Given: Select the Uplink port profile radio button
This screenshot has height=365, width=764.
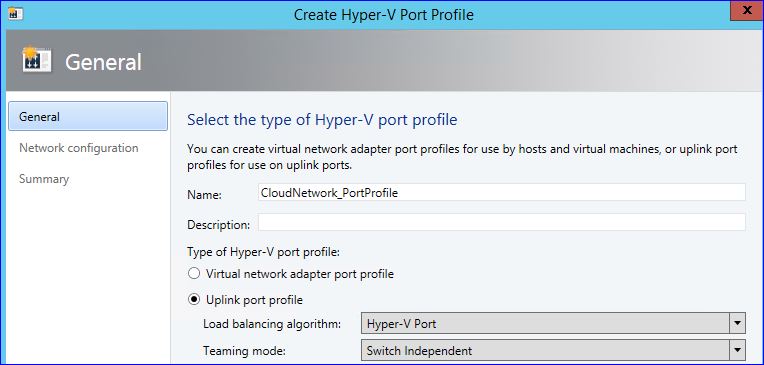Looking at the screenshot, I should click(194, 299).
